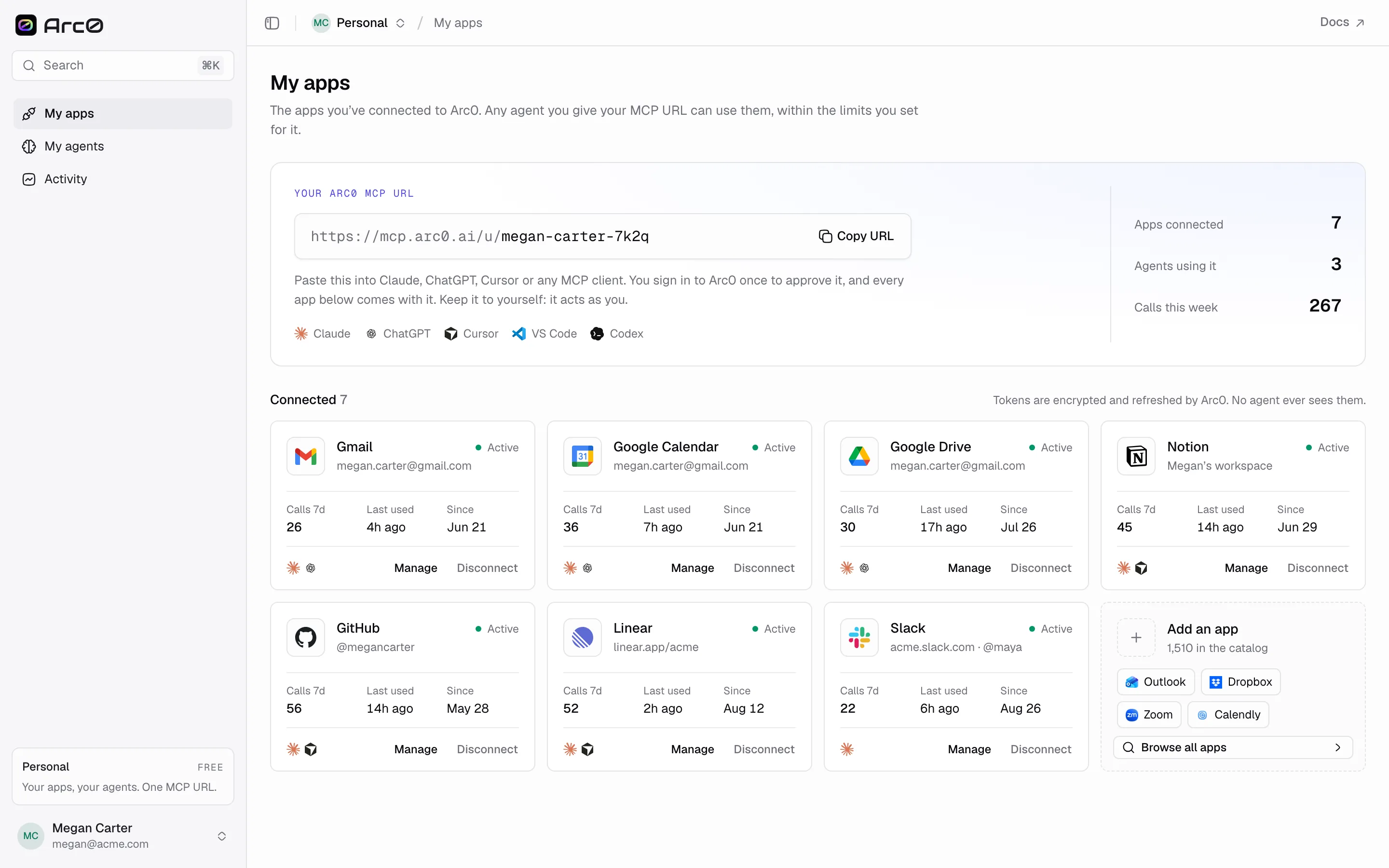This screenshot has height=868, width=1389.
Task: Click the VS Code icon in the MCP URL card
Action: pyautogui.click(x=519, y=334)
